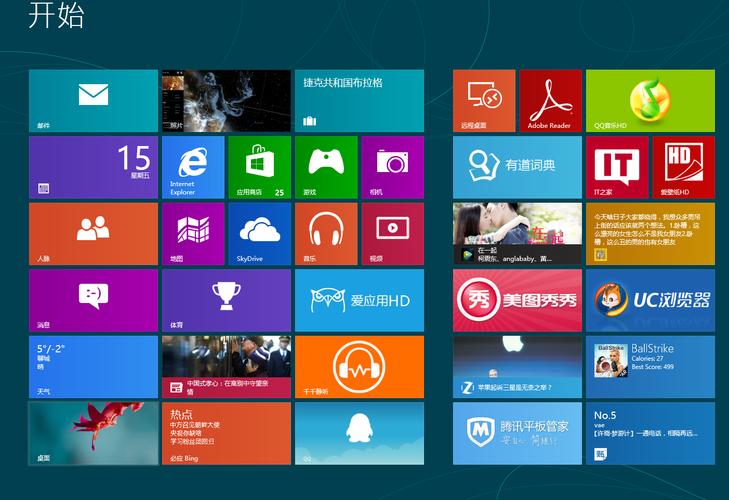This screenshot has height=500, width=729.
Task: Open the Sports tile with trophy icon
Action: tap(226, 299)
